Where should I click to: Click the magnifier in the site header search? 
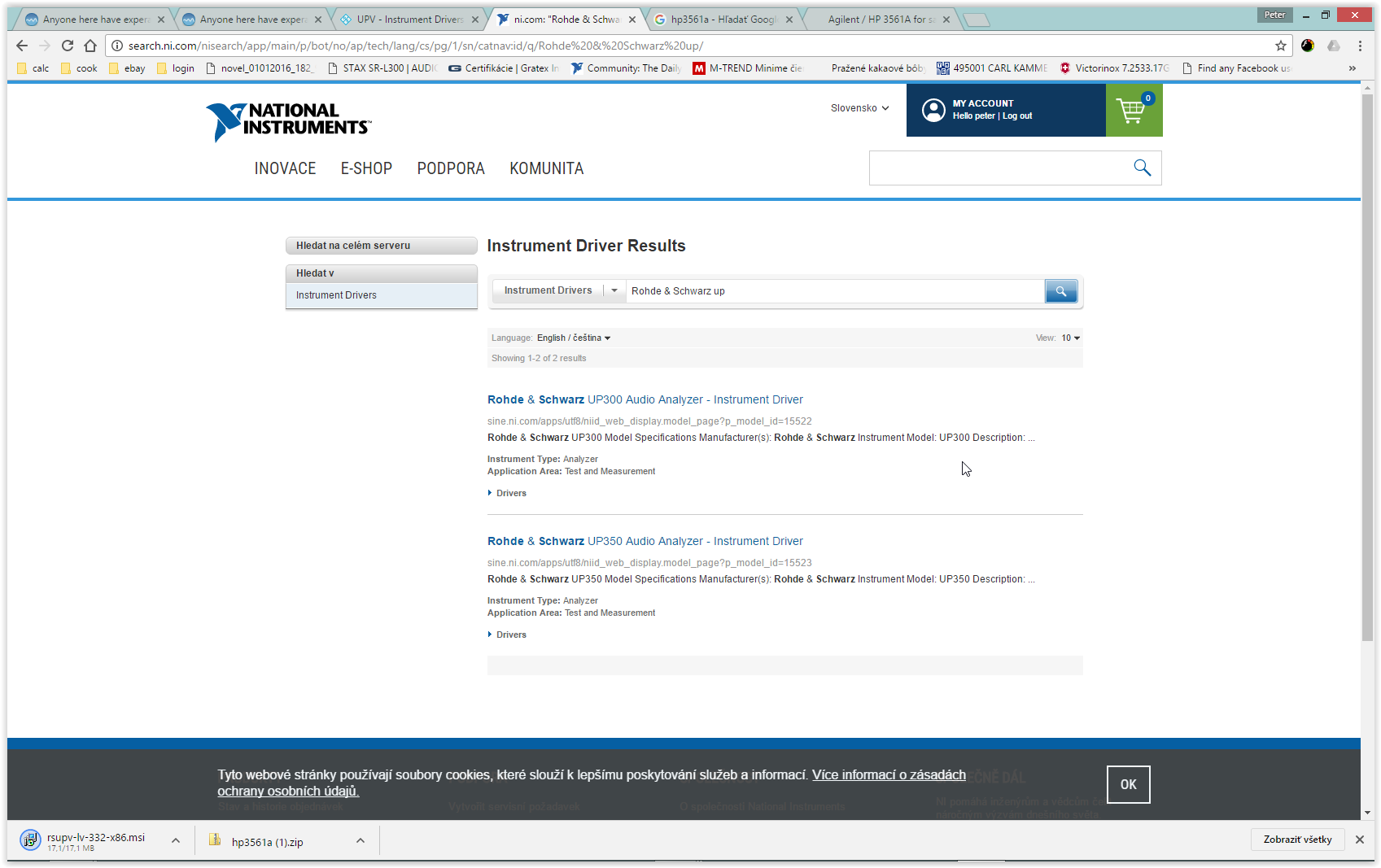1142,168
